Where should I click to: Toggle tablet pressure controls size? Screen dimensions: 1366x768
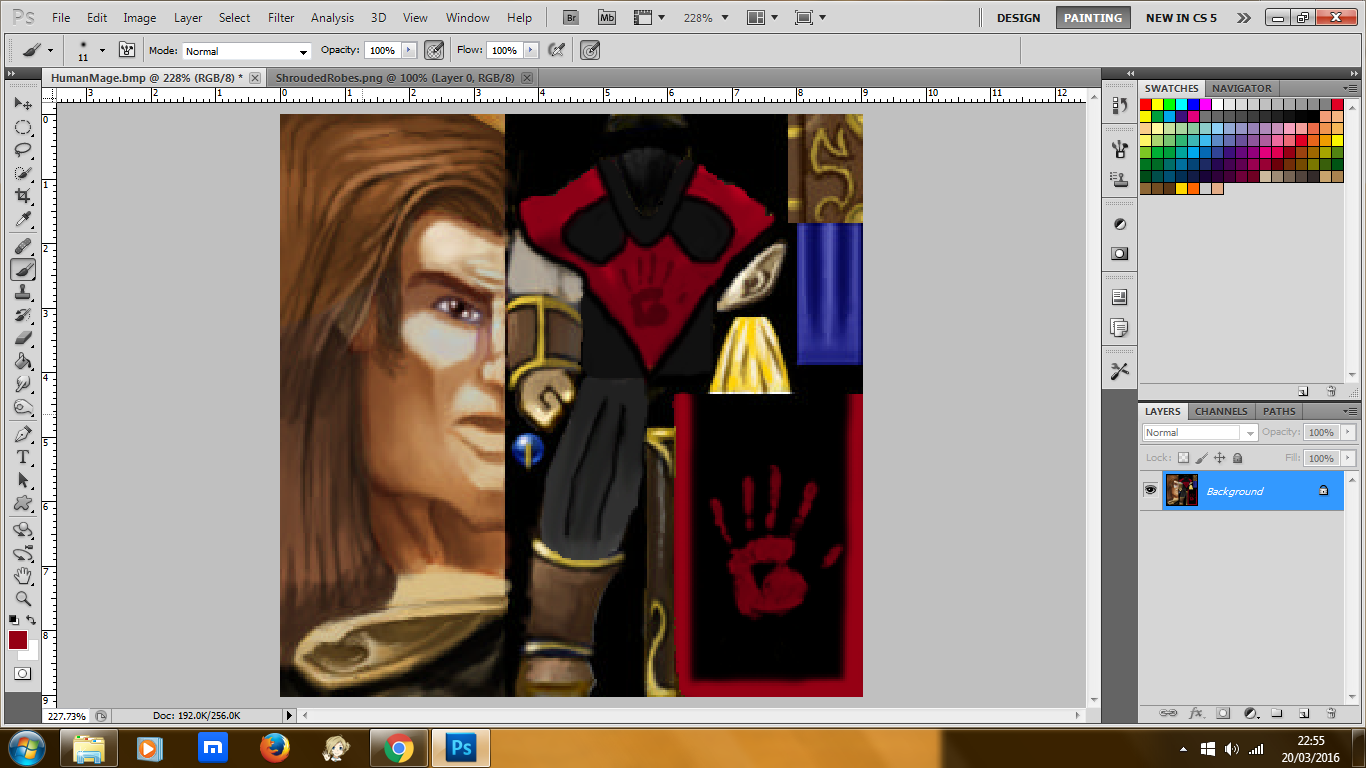590,50
